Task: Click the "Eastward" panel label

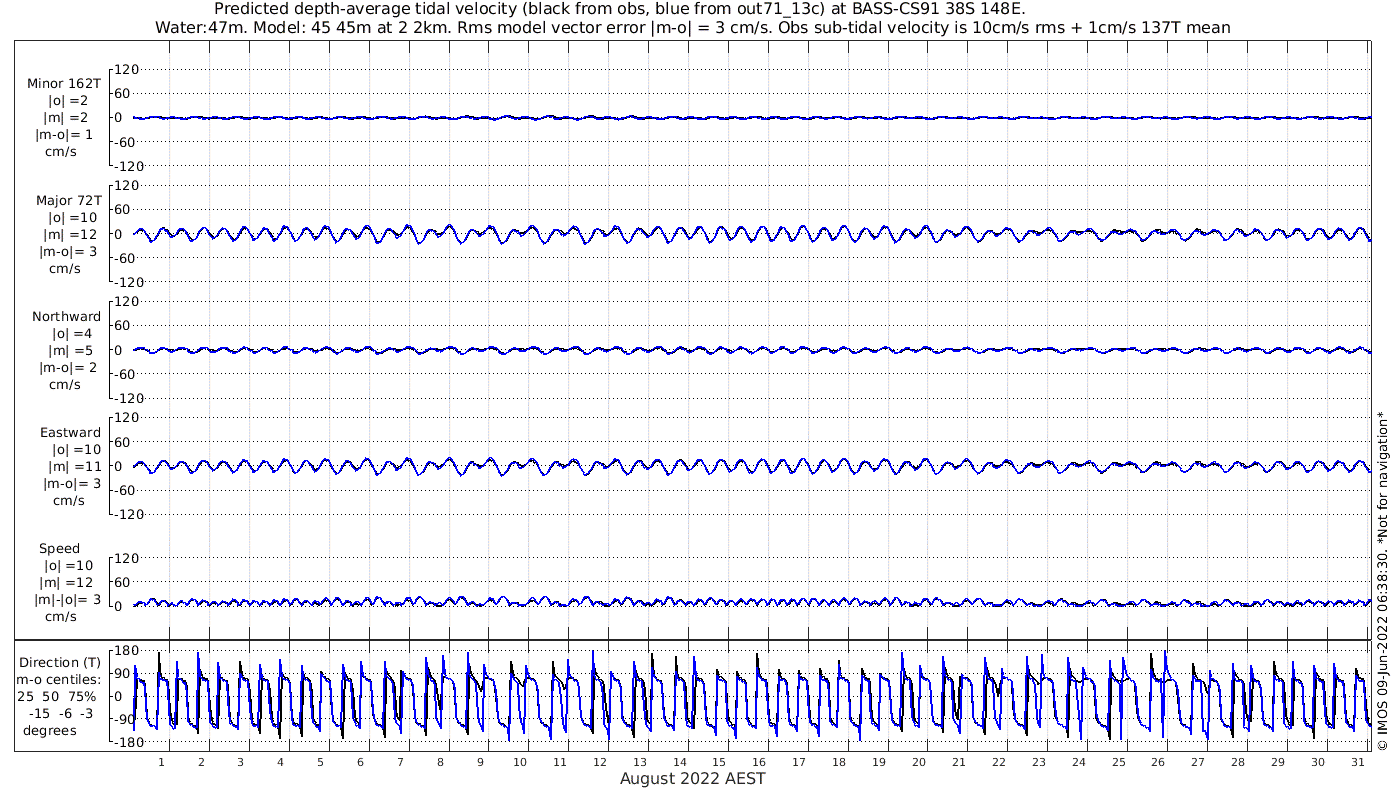Action: (70, 432)
